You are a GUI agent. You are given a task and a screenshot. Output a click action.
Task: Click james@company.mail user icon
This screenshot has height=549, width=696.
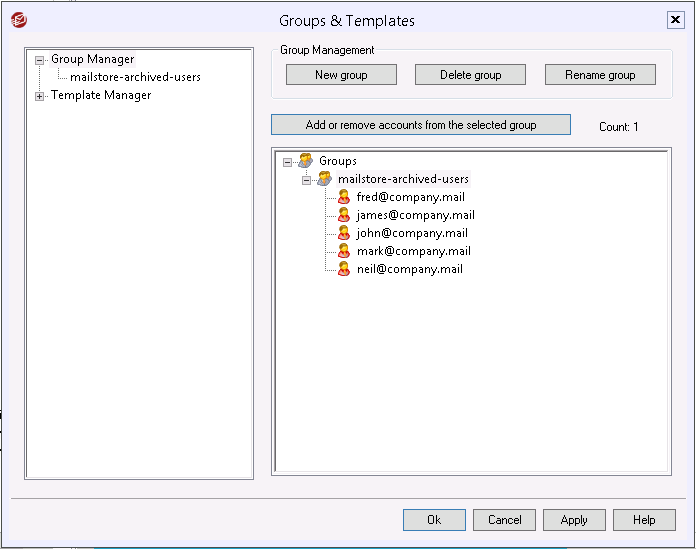point(344,215)
